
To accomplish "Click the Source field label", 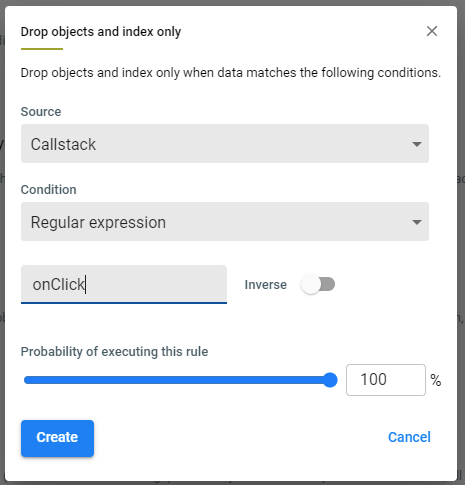I will 41,112.
